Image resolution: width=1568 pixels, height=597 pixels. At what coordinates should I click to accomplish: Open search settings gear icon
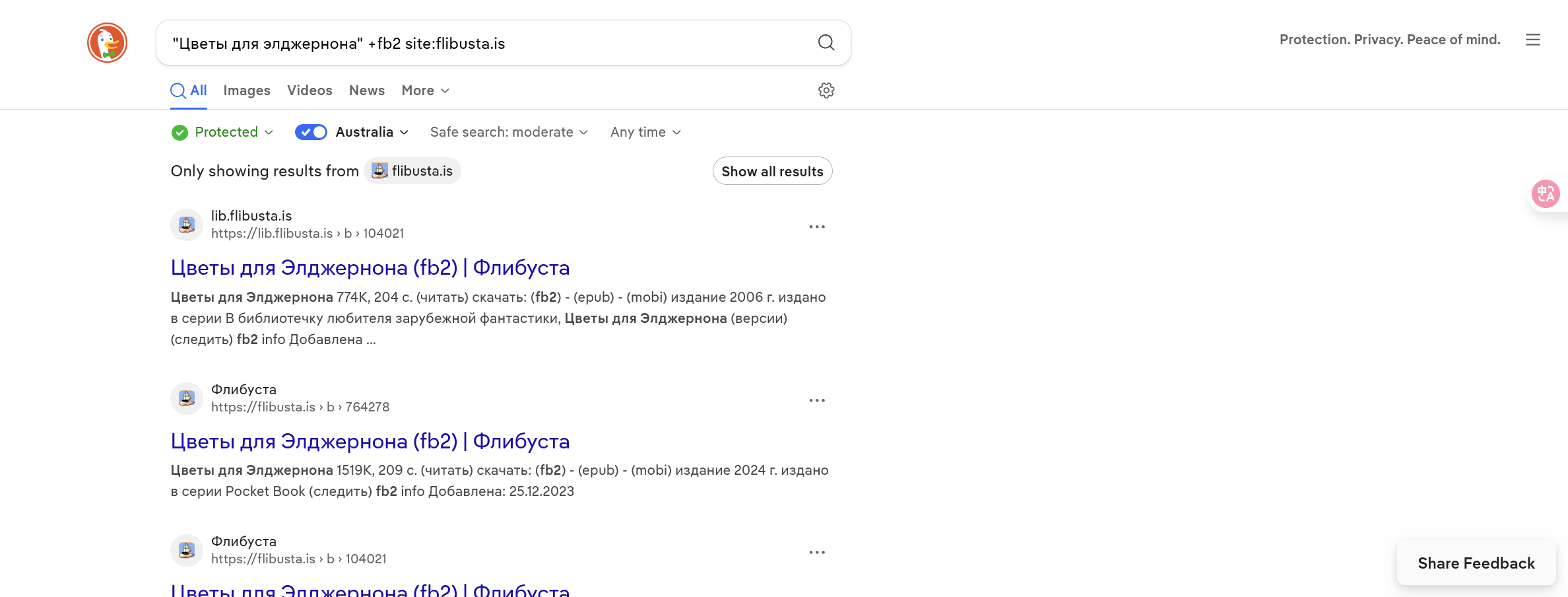click(826, 90)
